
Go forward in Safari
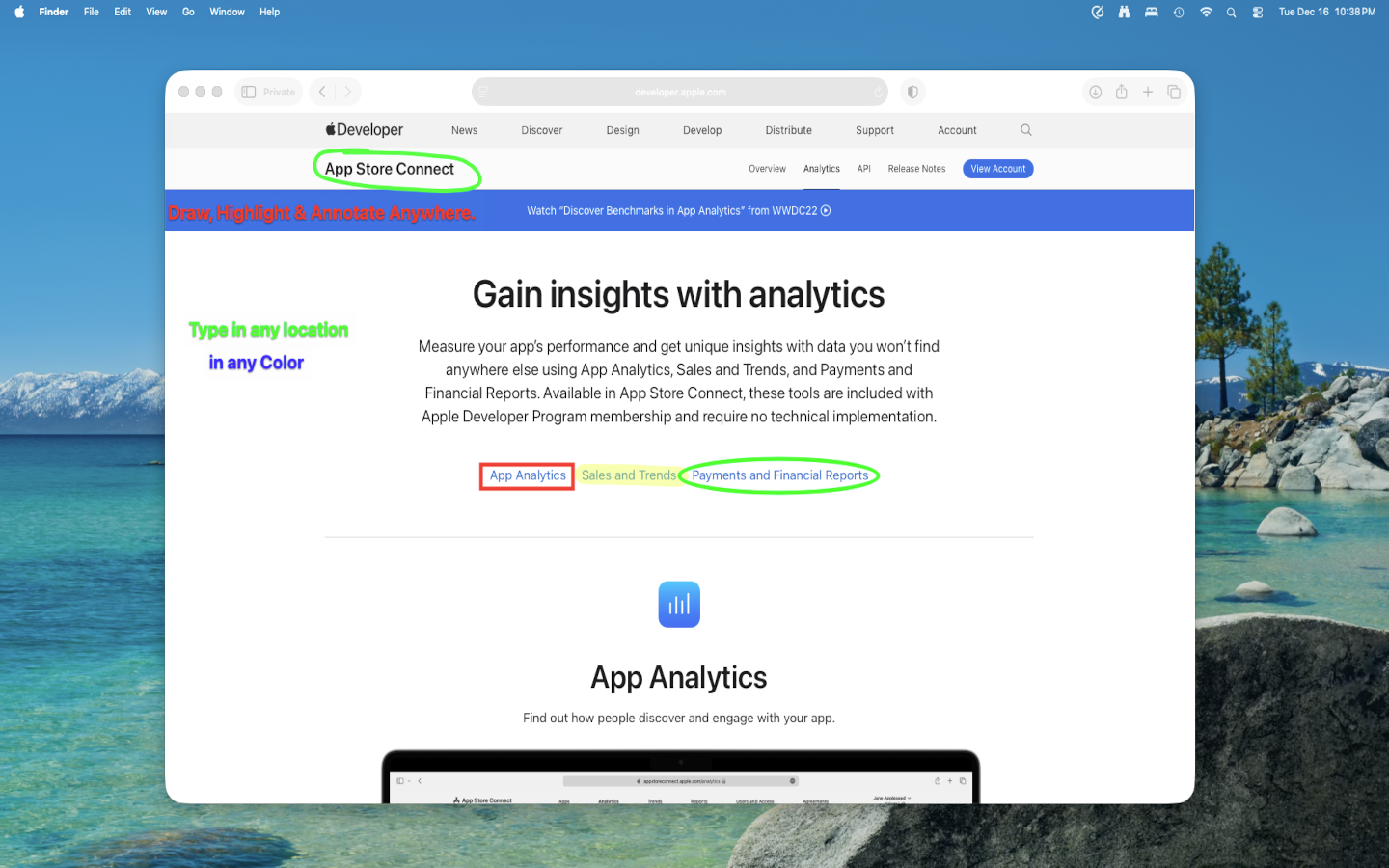point(348,92)
